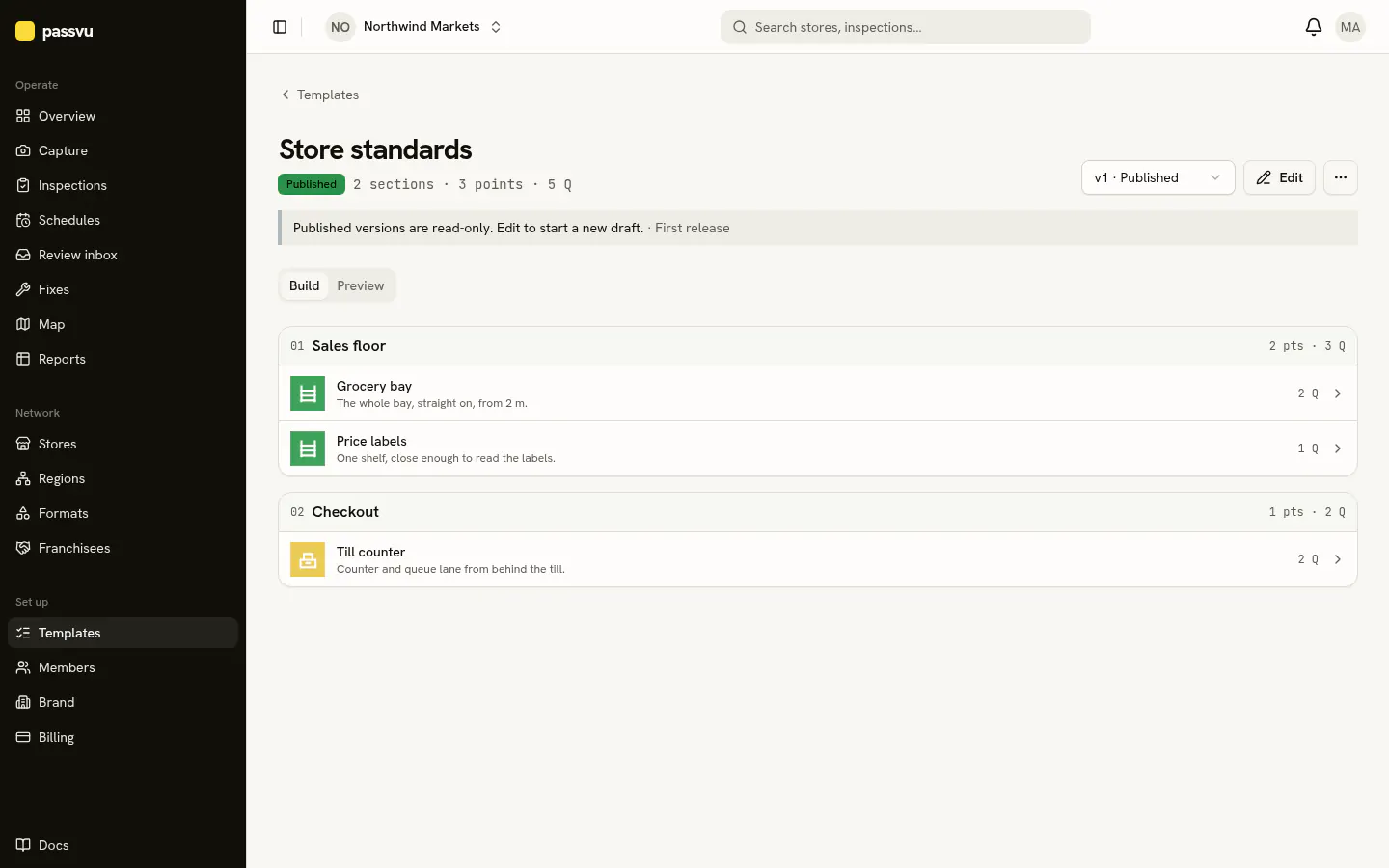Go to Billing in sidebar
The image size is (1389, 868).
[123, 737]
